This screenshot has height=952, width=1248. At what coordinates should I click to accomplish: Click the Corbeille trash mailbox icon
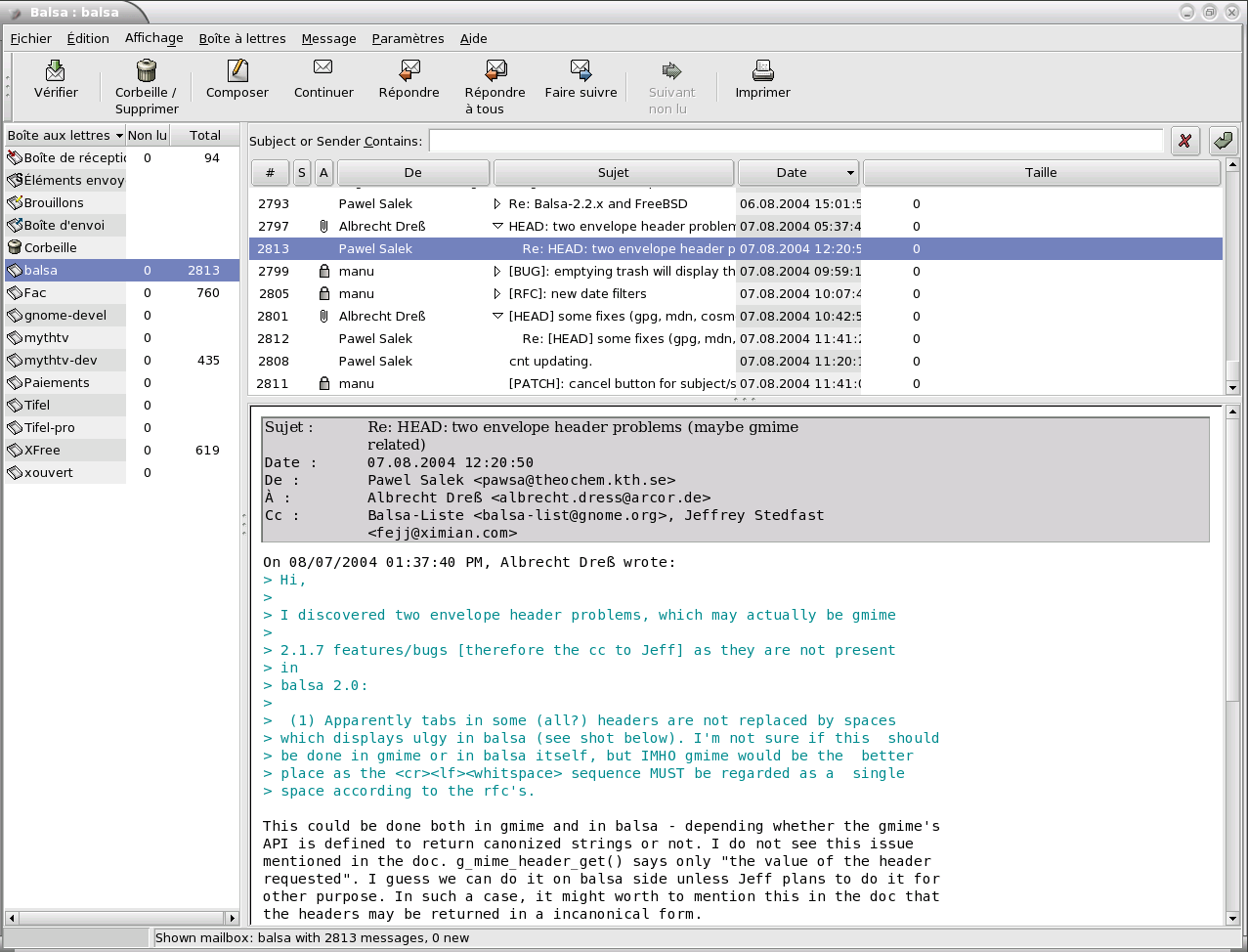coord(15,247)
